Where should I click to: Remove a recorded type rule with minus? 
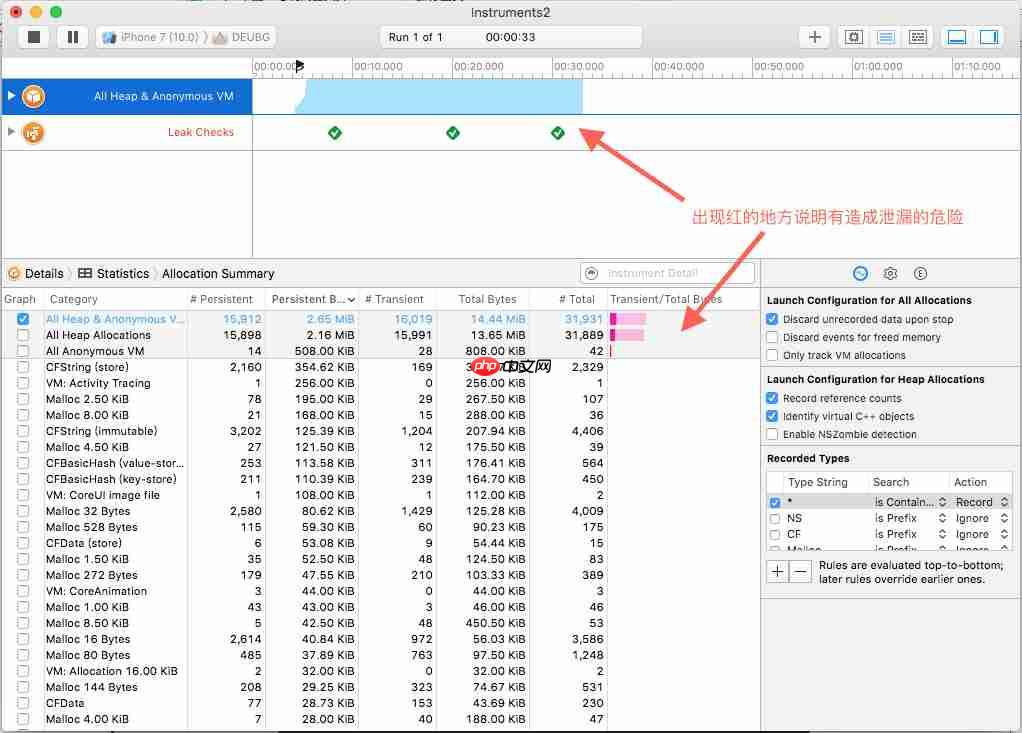point(800,571)
